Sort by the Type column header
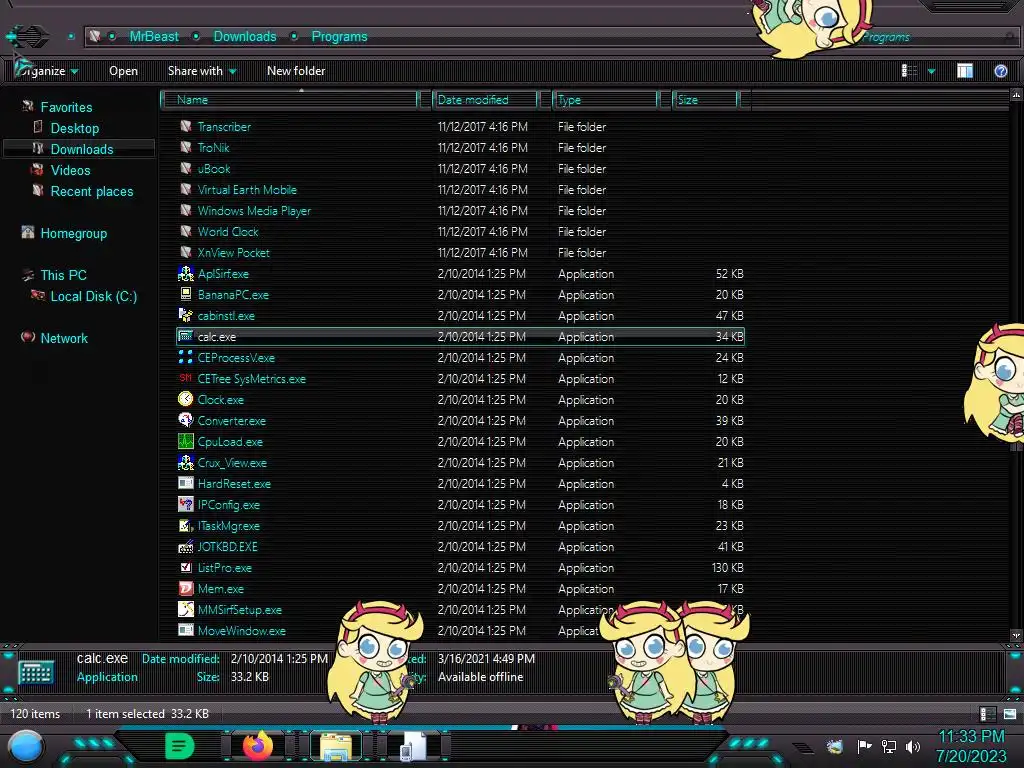 [605, 100]
